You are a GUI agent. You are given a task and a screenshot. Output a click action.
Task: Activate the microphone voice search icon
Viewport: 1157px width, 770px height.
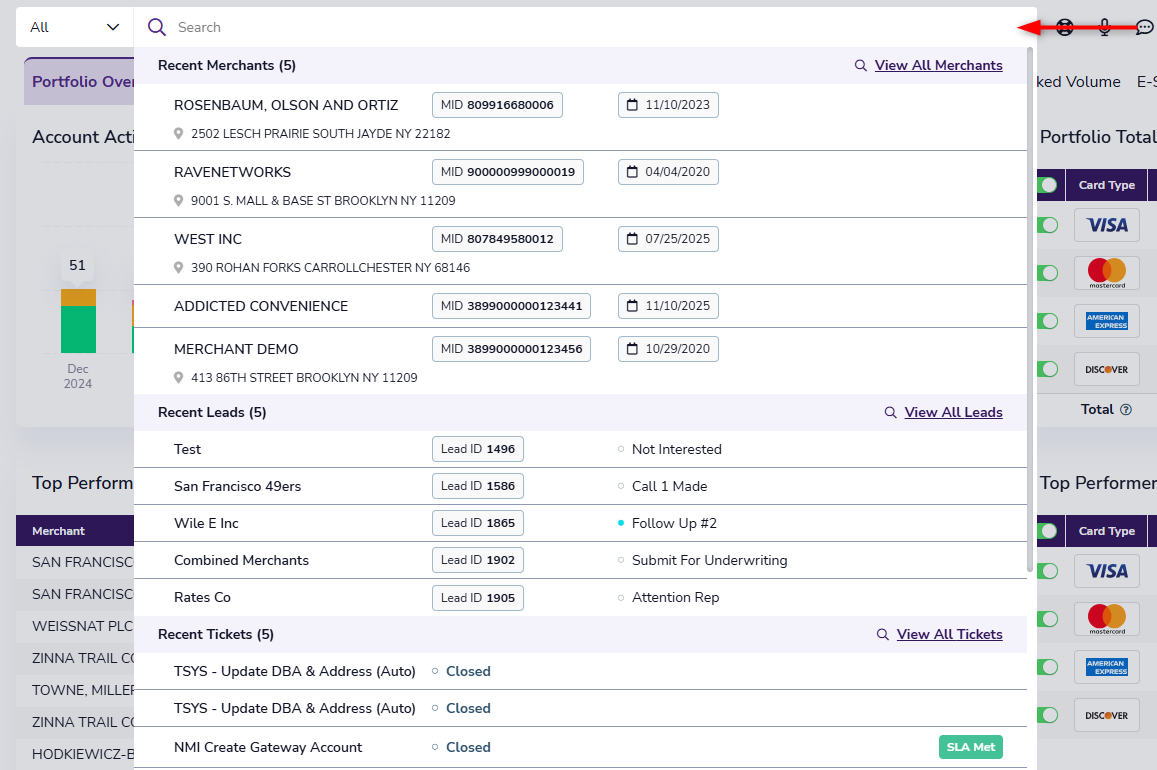click(x=1105, y=28)
